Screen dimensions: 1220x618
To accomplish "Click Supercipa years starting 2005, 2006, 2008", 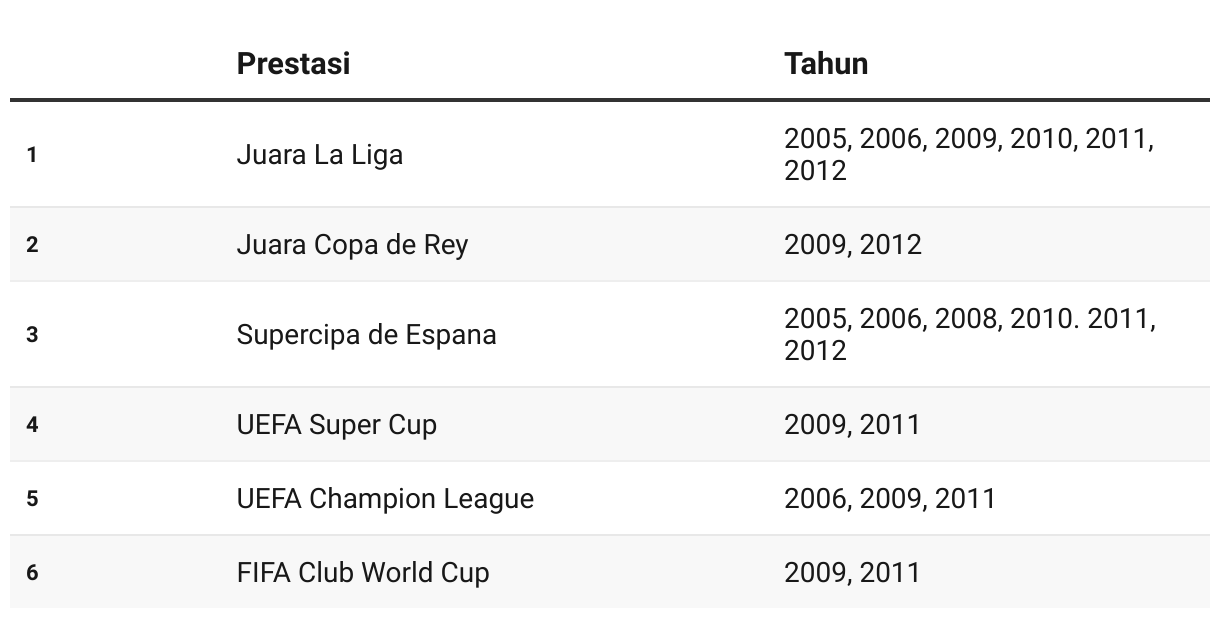I will (x=970, y=335).
